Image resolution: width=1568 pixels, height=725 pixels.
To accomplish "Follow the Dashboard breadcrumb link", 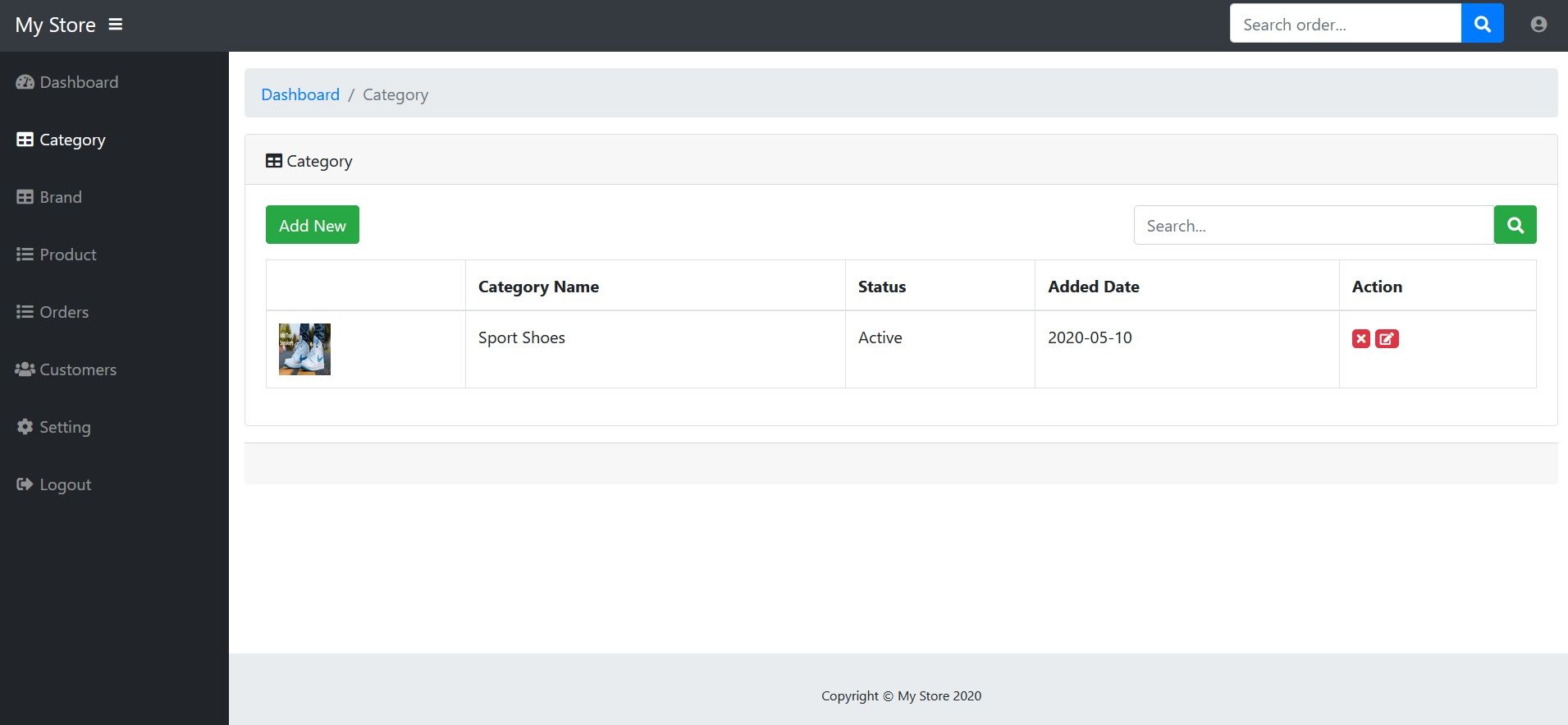I will 299,94.
